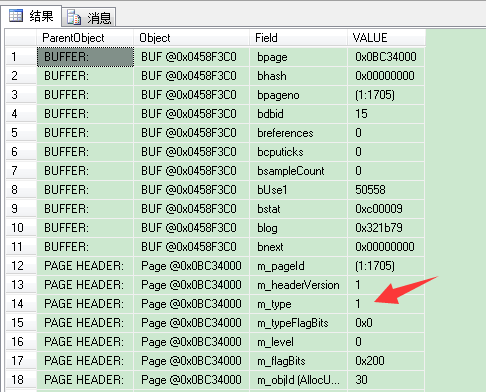The height and width of the screenshot is (392, 486).
Task: Click the value 30 for m_objId
Action: (386, 380)
